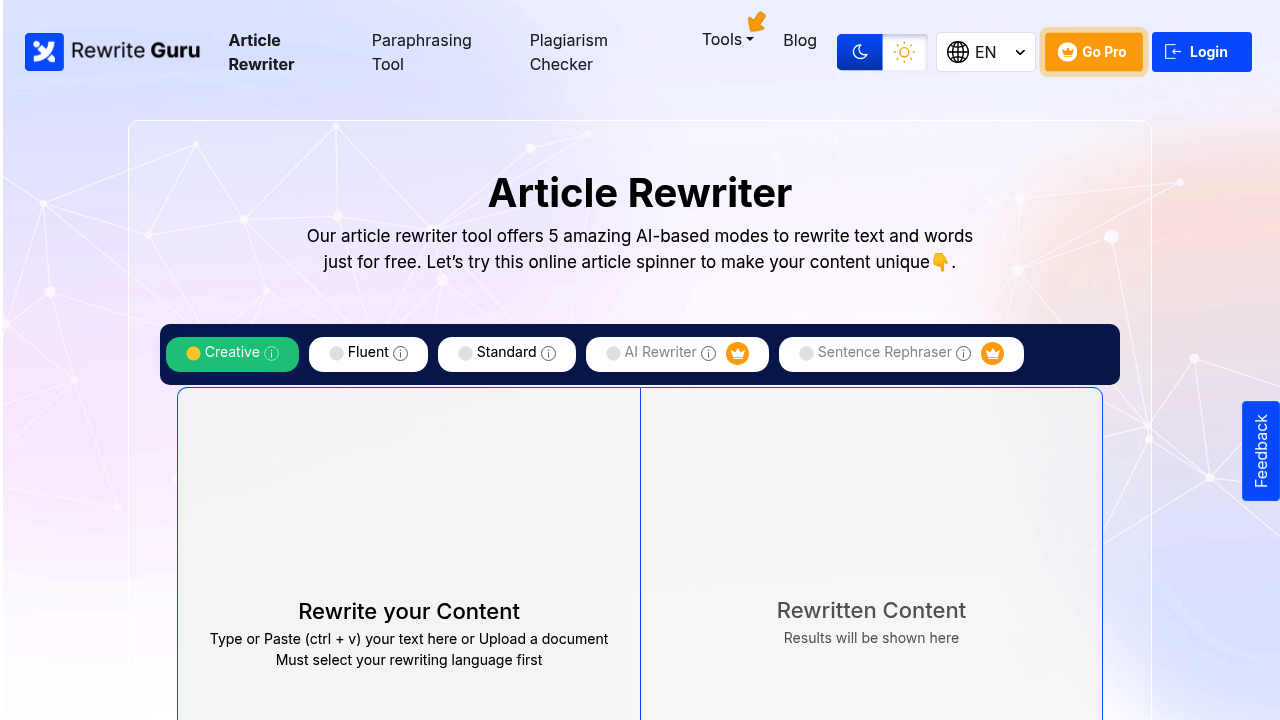Click crown premium icon on Sentence Rephraser
The image size is (1280, 720).
(x=992, y=354)
